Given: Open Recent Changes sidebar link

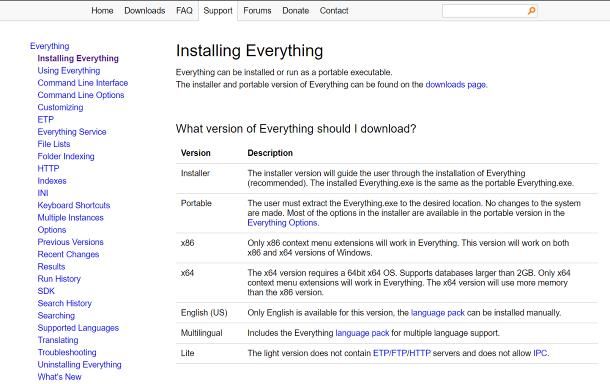Looking at the screenshot, I should point(68,254).
